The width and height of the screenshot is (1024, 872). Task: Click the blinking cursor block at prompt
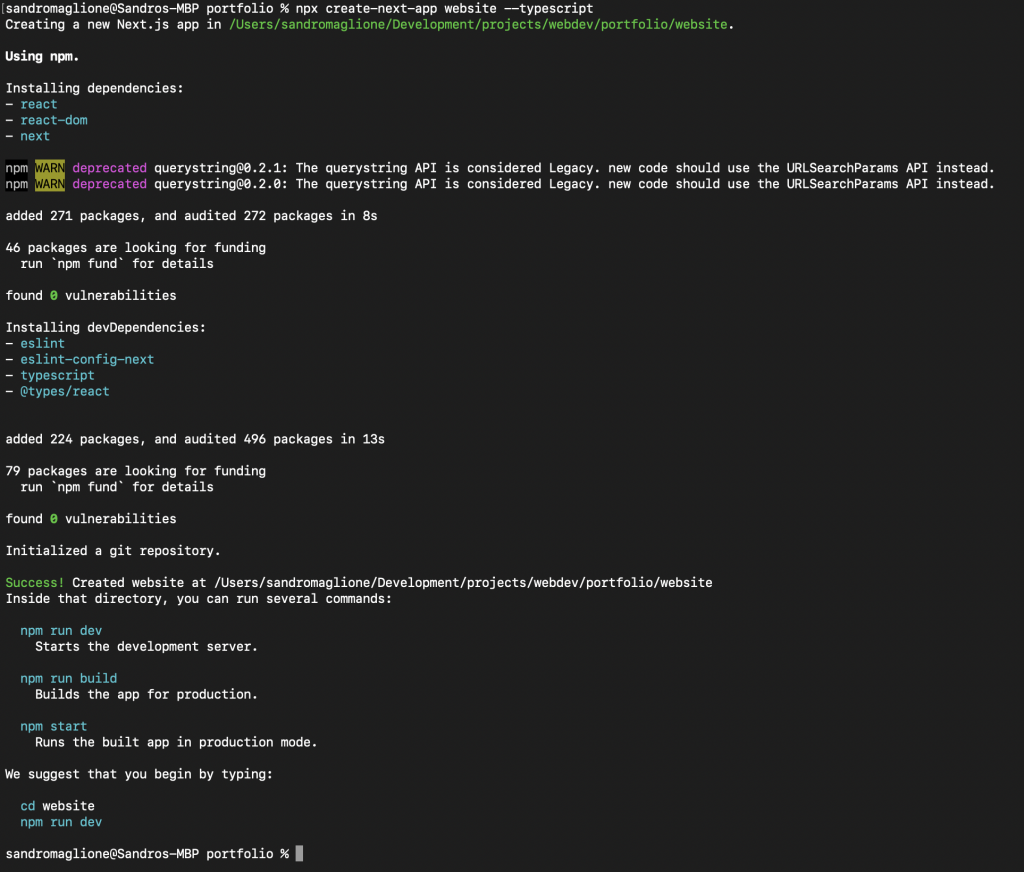[299, 853]
